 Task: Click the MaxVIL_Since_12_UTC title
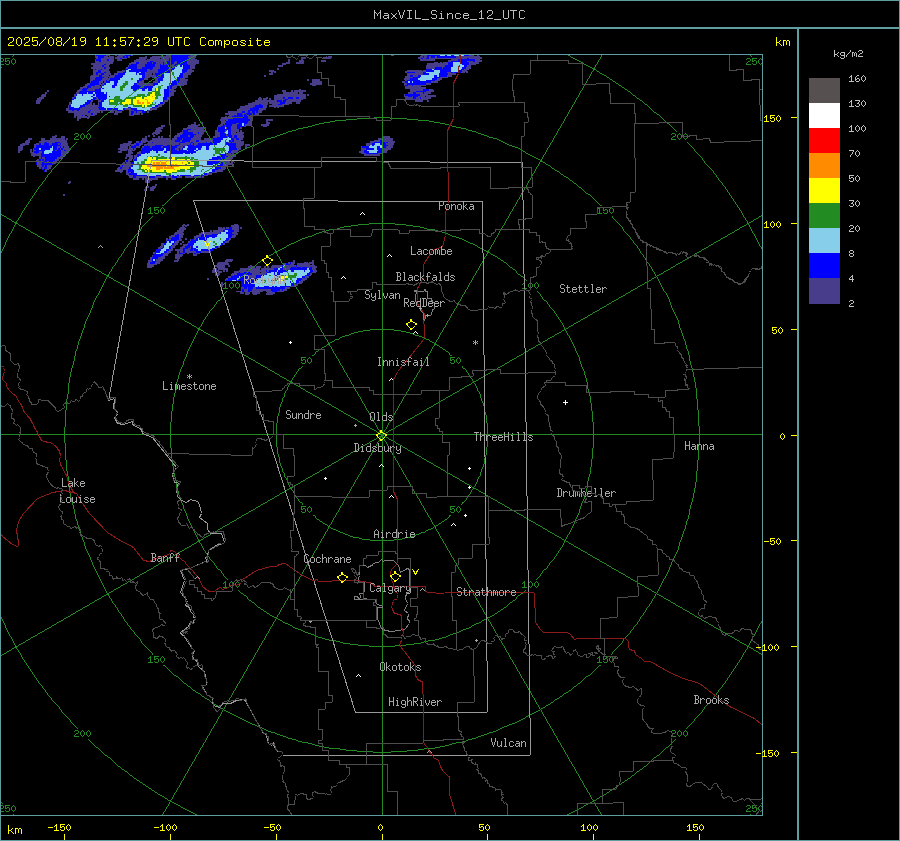coord(449,15)
